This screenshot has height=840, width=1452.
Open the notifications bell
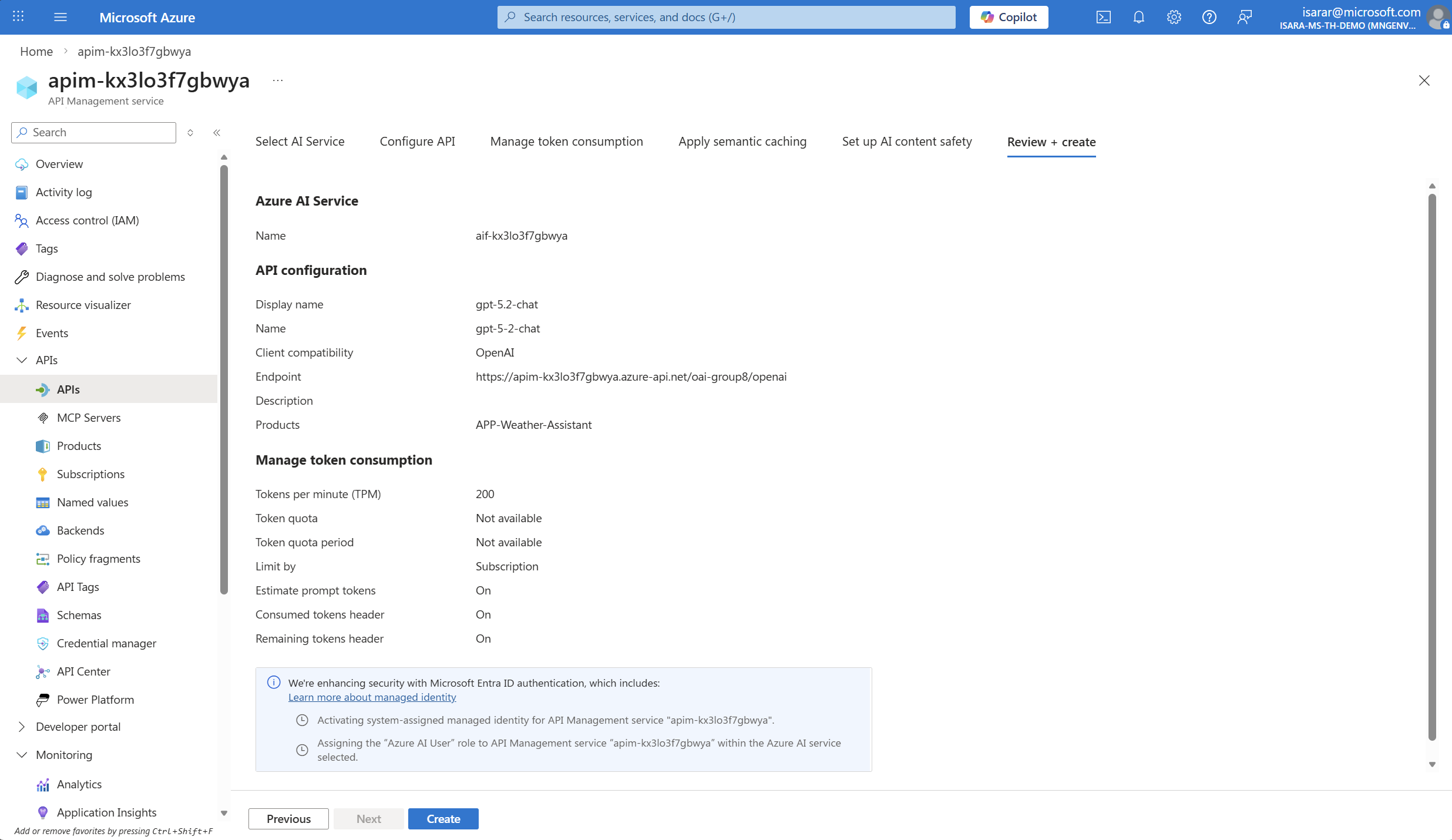pos(1139,17)
